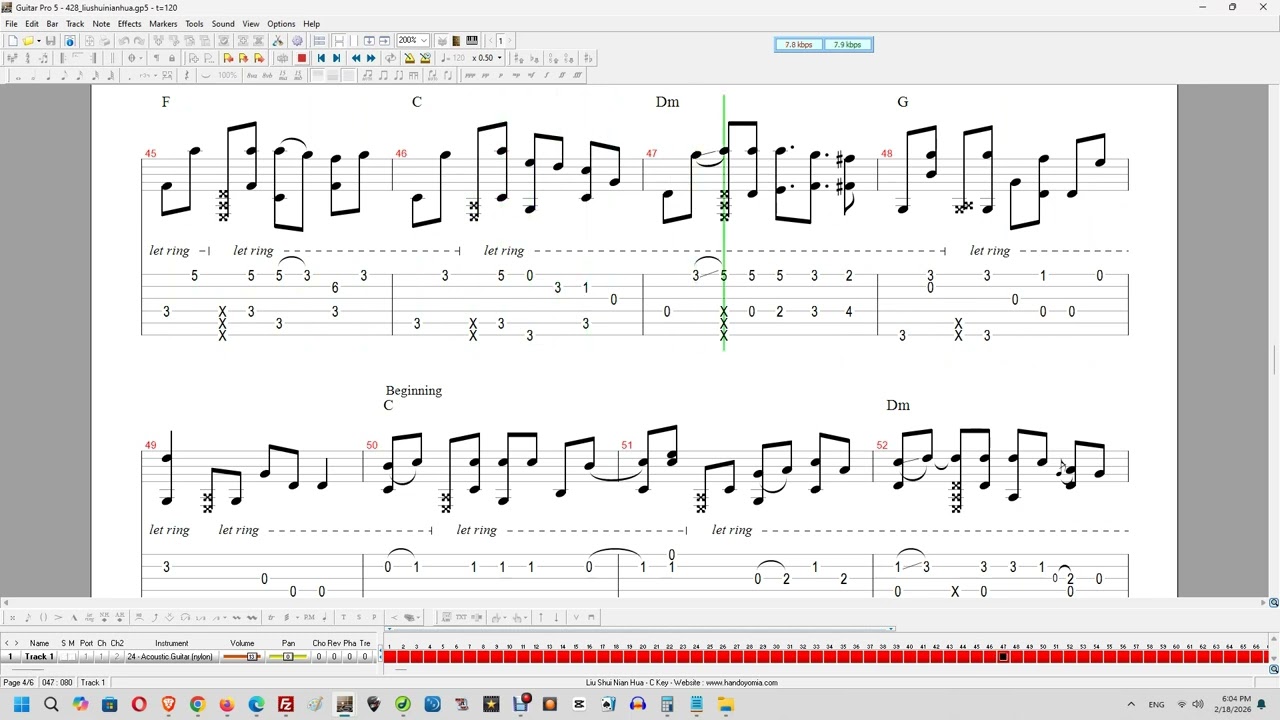The height and width of the screenshot is (720, 1280).
Task: Open the Options menu
Action: tap(281, 24)
